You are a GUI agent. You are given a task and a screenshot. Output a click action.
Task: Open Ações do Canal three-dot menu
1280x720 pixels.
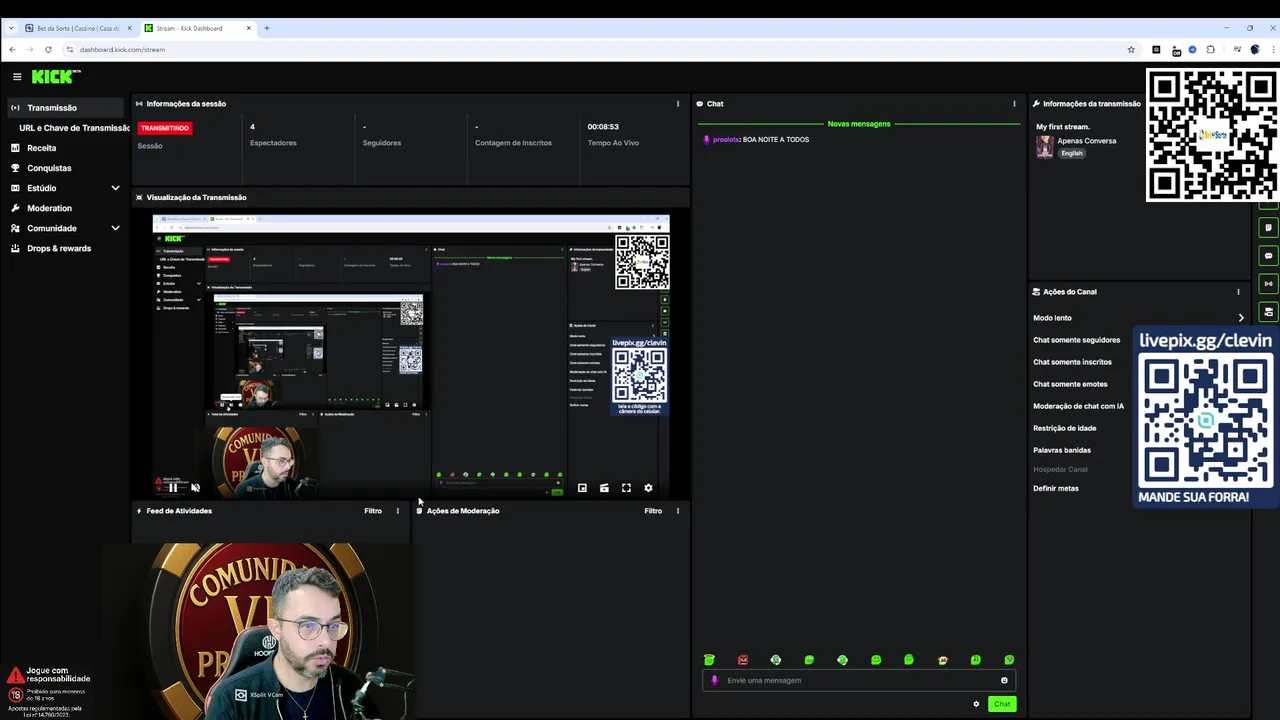(1238, 292)
